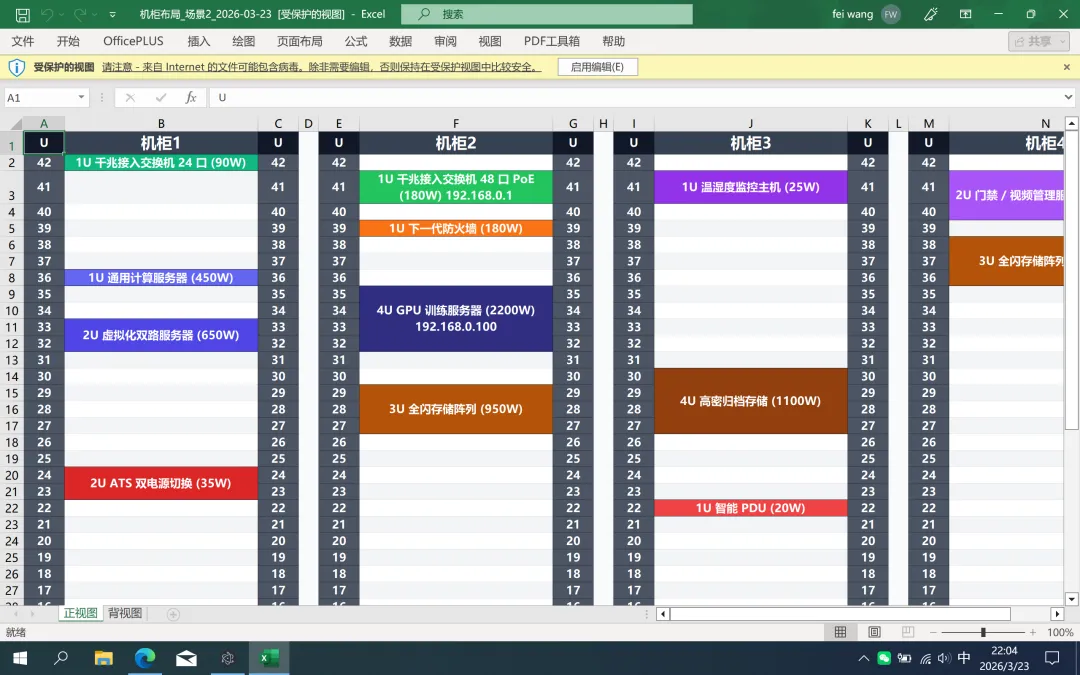
Task: Switch to Normal view in status bar
Action: click(x=840, y=632)
